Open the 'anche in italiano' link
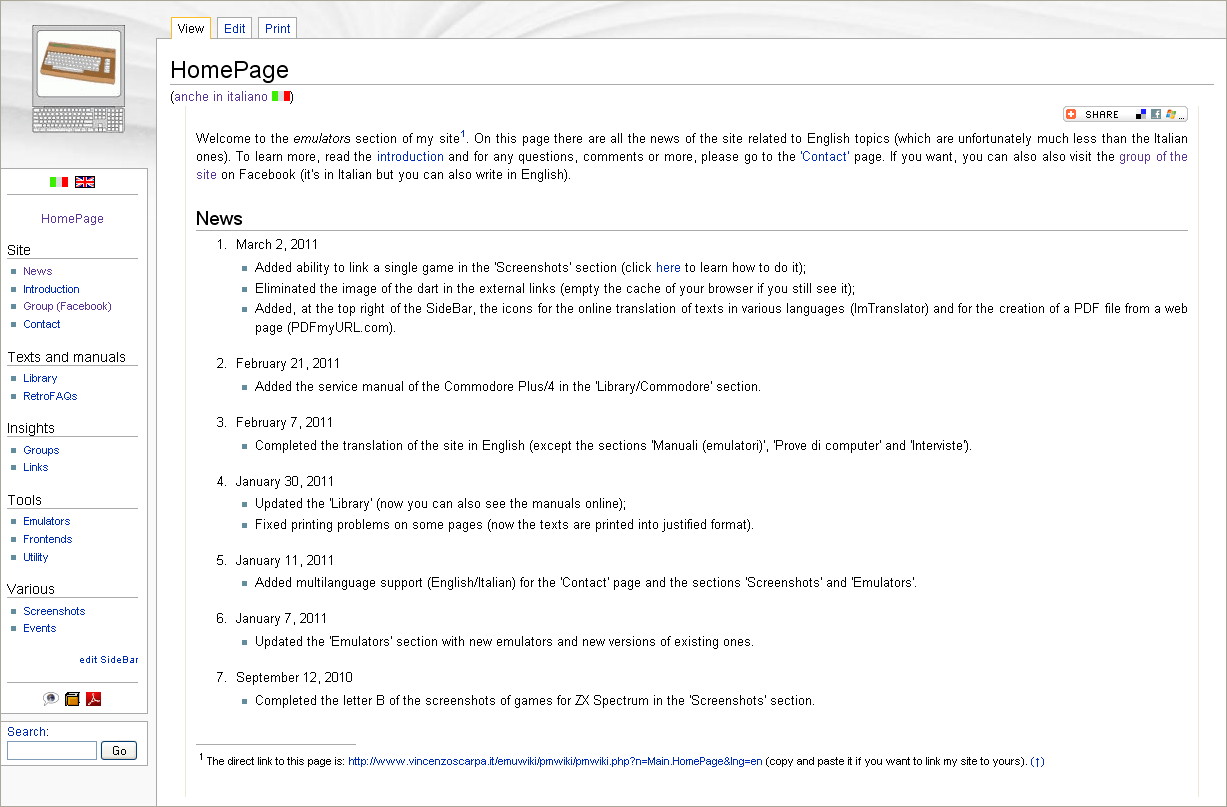Image resolution: width=1227 pixels, height=807 pixels. click(221, 97)
